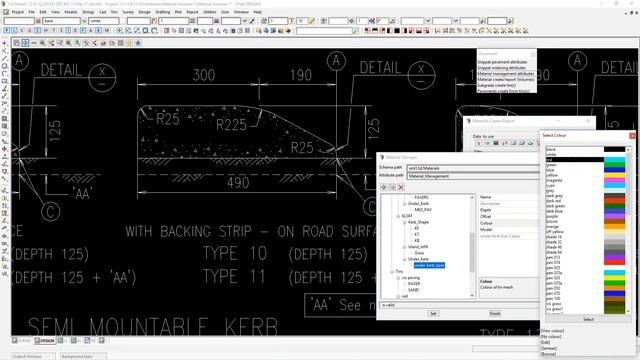Open the Drafting menu
The height and width of the screenshot is (360, 640).
point(163,12)
